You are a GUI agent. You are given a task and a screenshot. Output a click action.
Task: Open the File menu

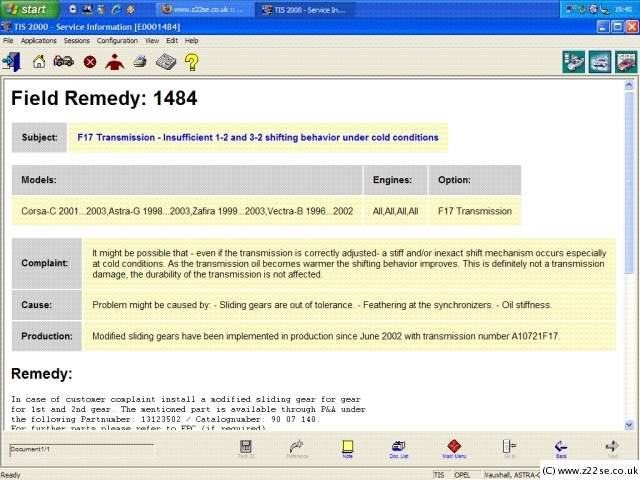8,40
